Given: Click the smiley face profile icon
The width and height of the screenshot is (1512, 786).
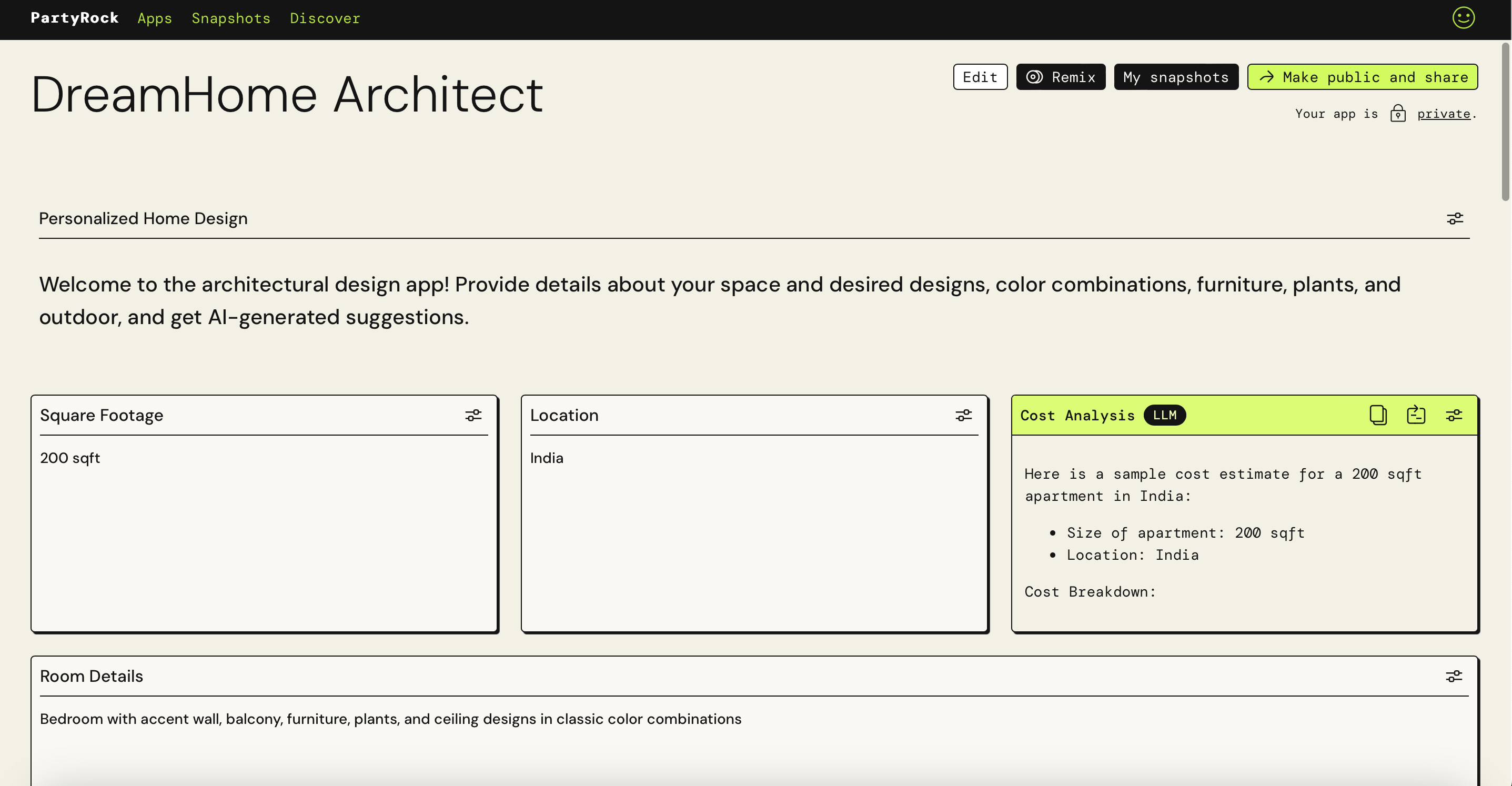Looking at the screenshot, I should (x=1463, y=17).
